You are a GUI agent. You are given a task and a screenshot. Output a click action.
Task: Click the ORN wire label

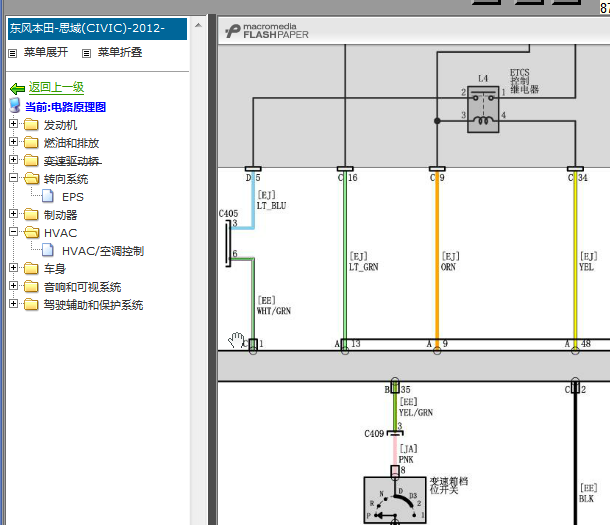[448, 267]
